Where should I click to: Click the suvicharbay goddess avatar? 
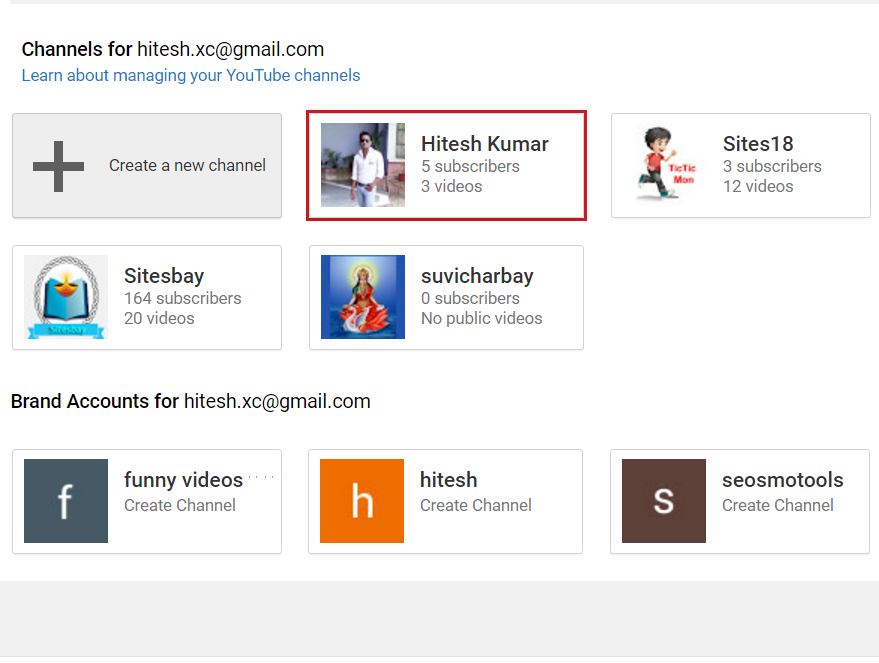[363, 297]
